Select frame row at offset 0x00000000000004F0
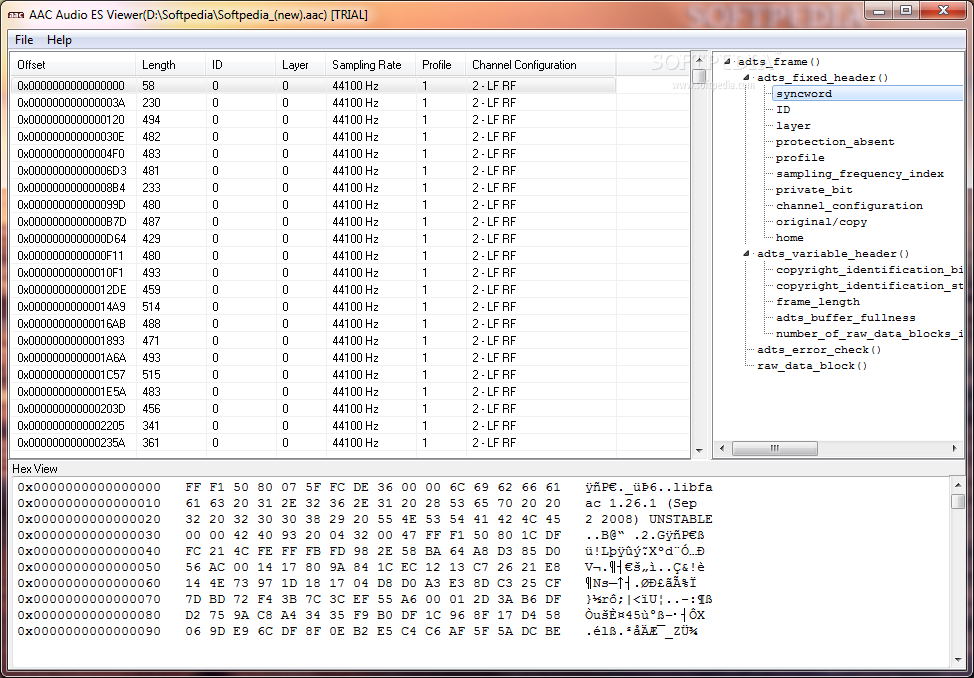This screenshot has width=974, height=678. [314, 153]
